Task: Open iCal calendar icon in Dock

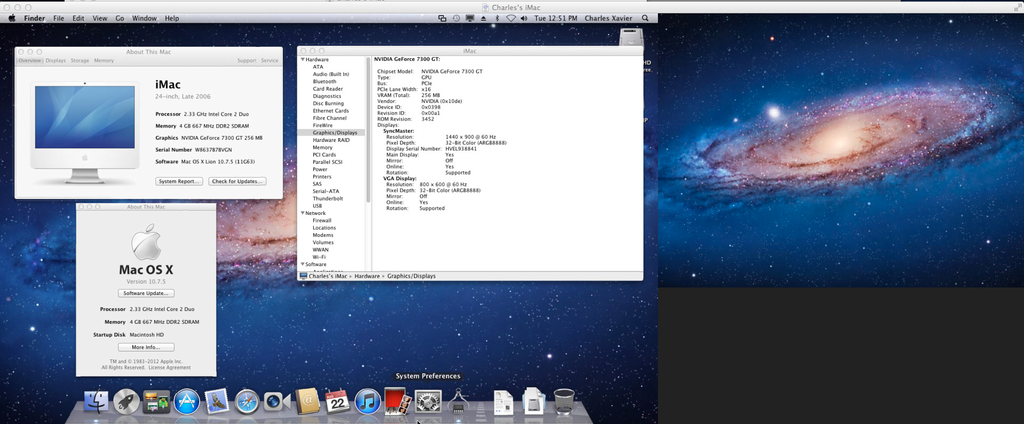Action: click(337, 401)
